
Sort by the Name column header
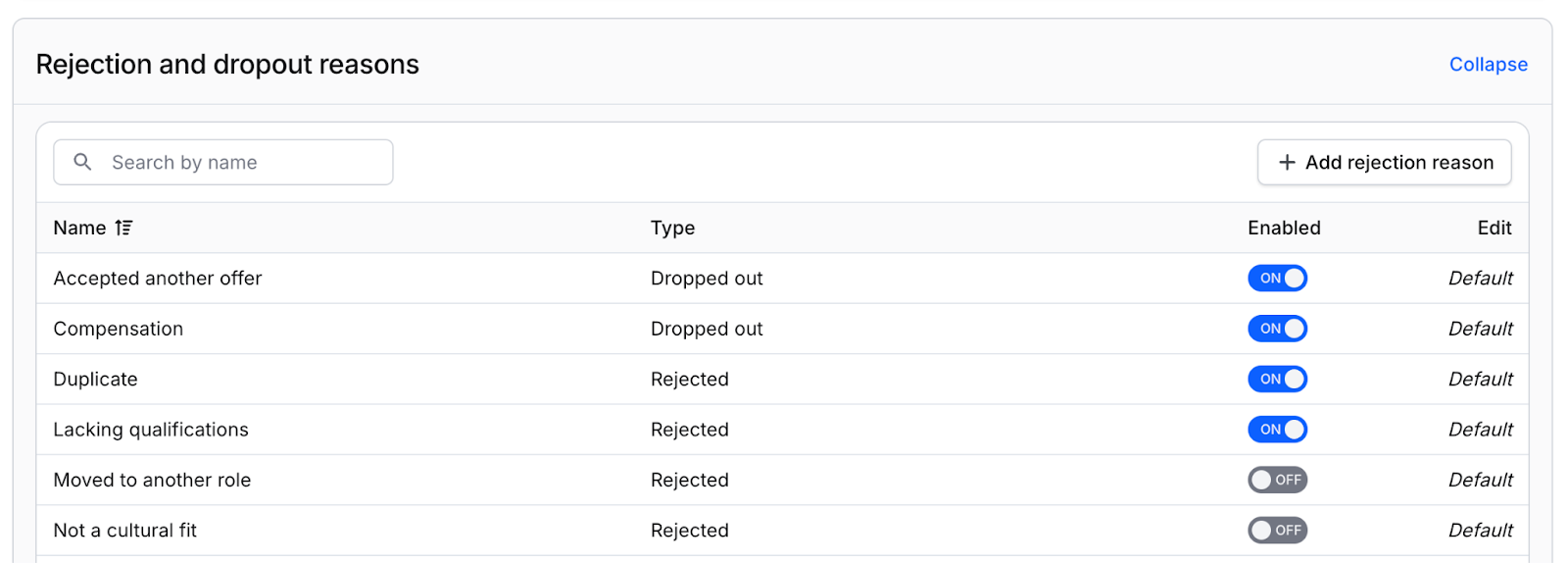(x=79, y=228)
